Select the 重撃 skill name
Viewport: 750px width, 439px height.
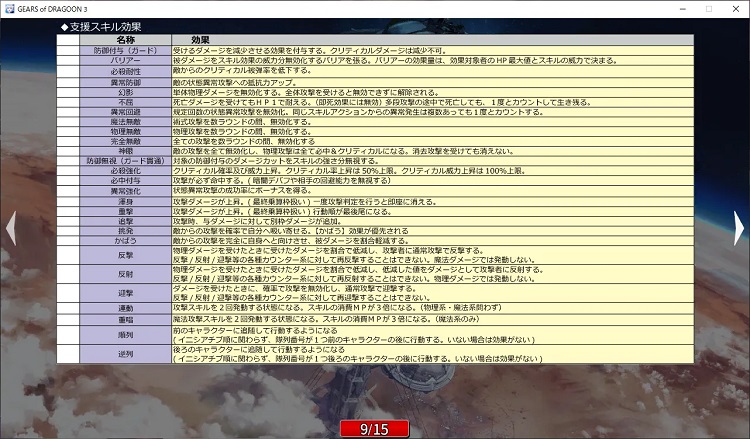point(125,211)
